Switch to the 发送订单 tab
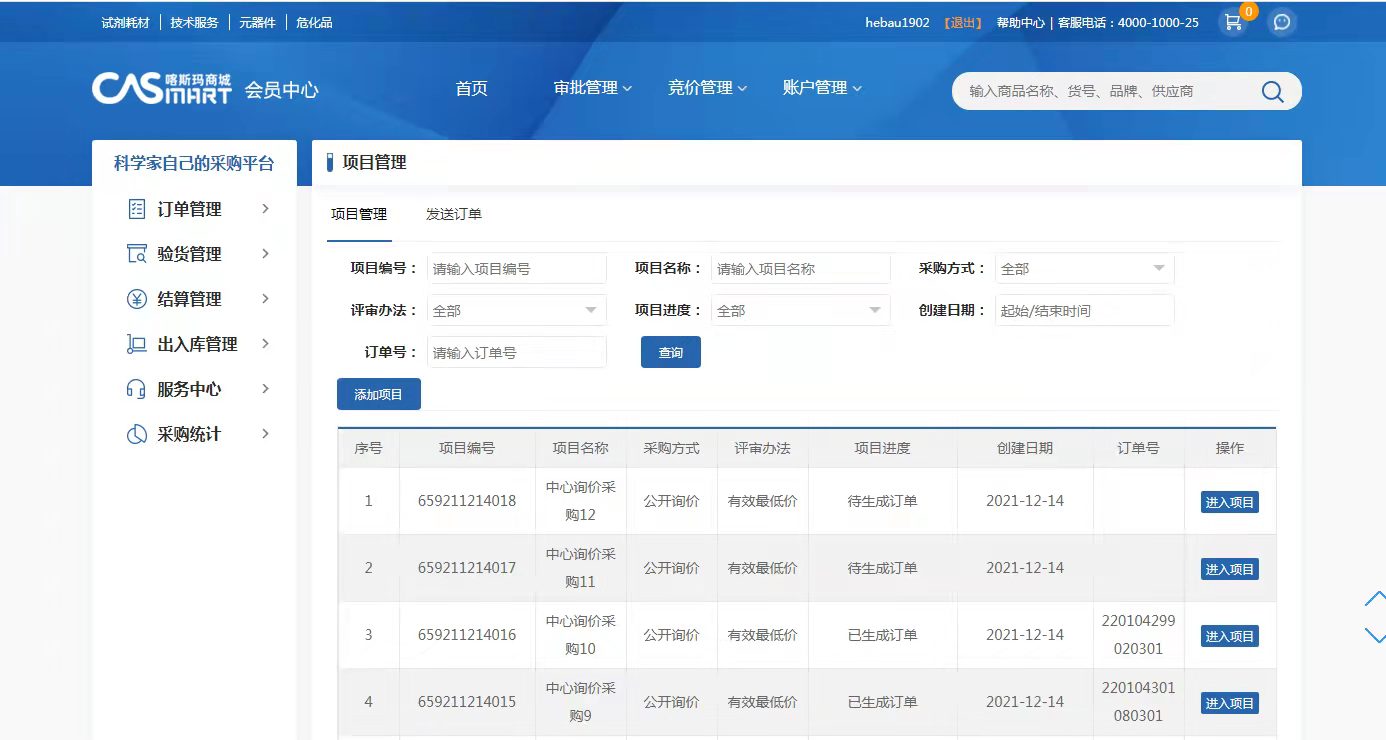 point(453,214)
